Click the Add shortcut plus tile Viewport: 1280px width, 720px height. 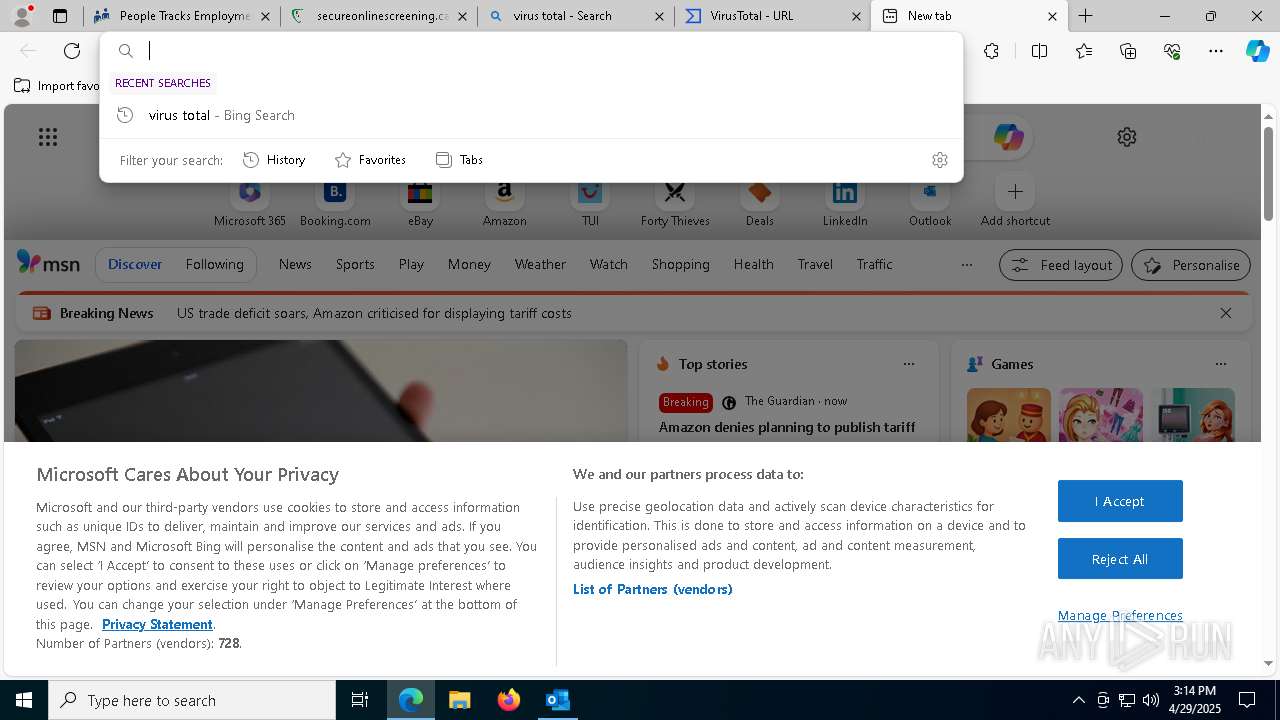pyautogui.click(x=1015, y=202)
